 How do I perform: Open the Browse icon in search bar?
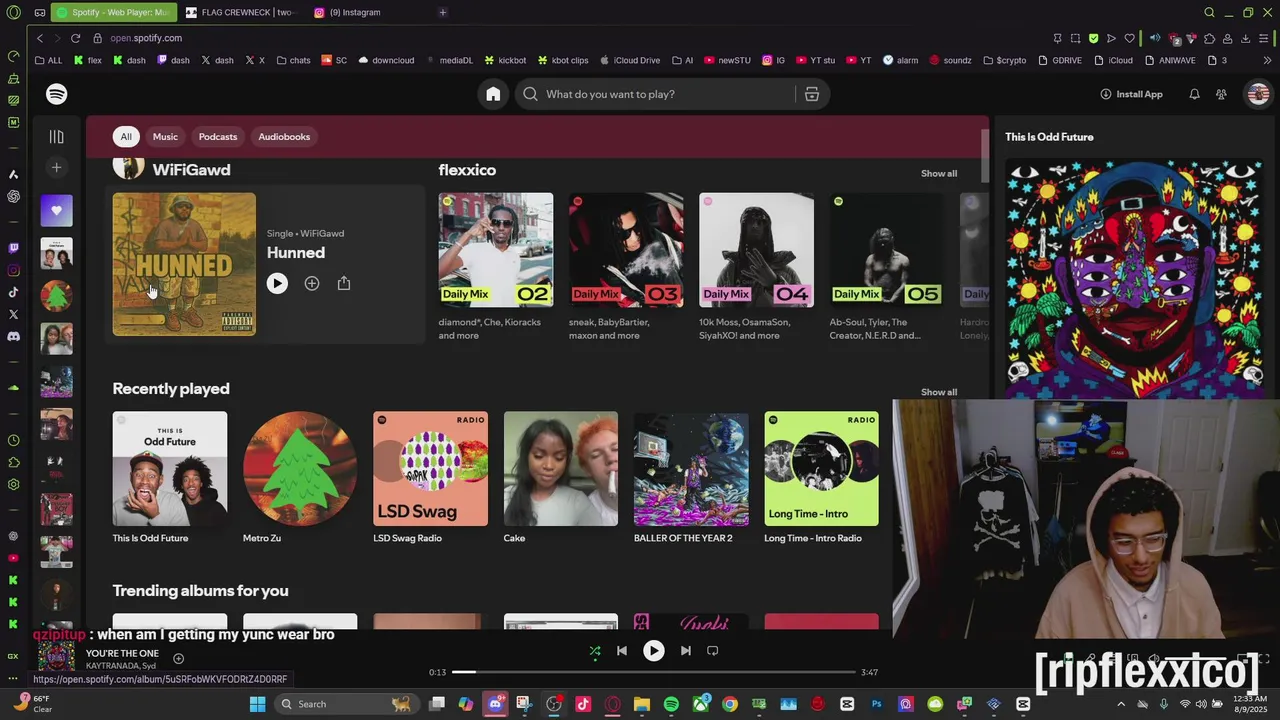812,94
